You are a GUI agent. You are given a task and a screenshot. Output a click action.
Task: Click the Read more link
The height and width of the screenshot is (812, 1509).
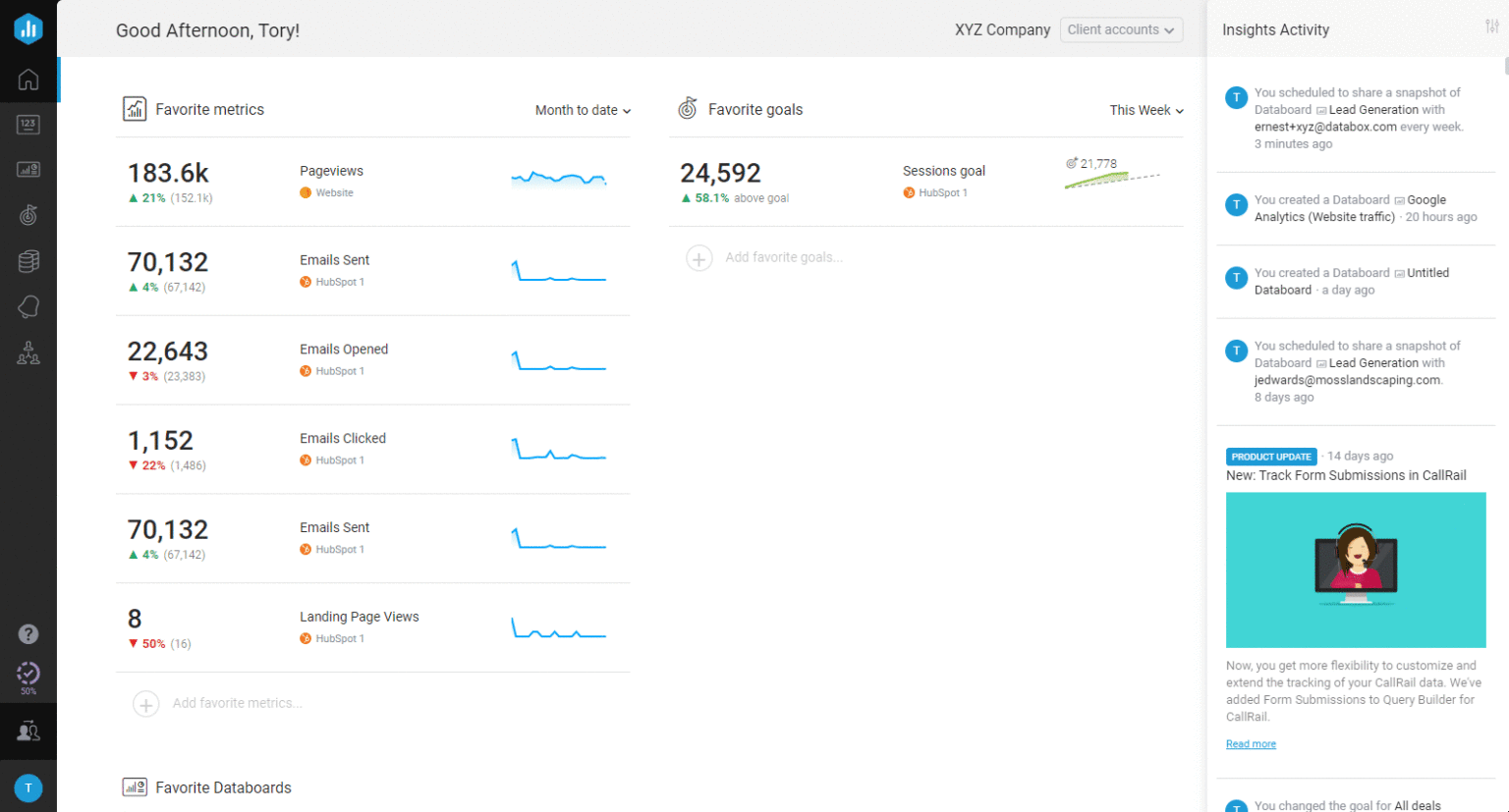(1250, 743)
